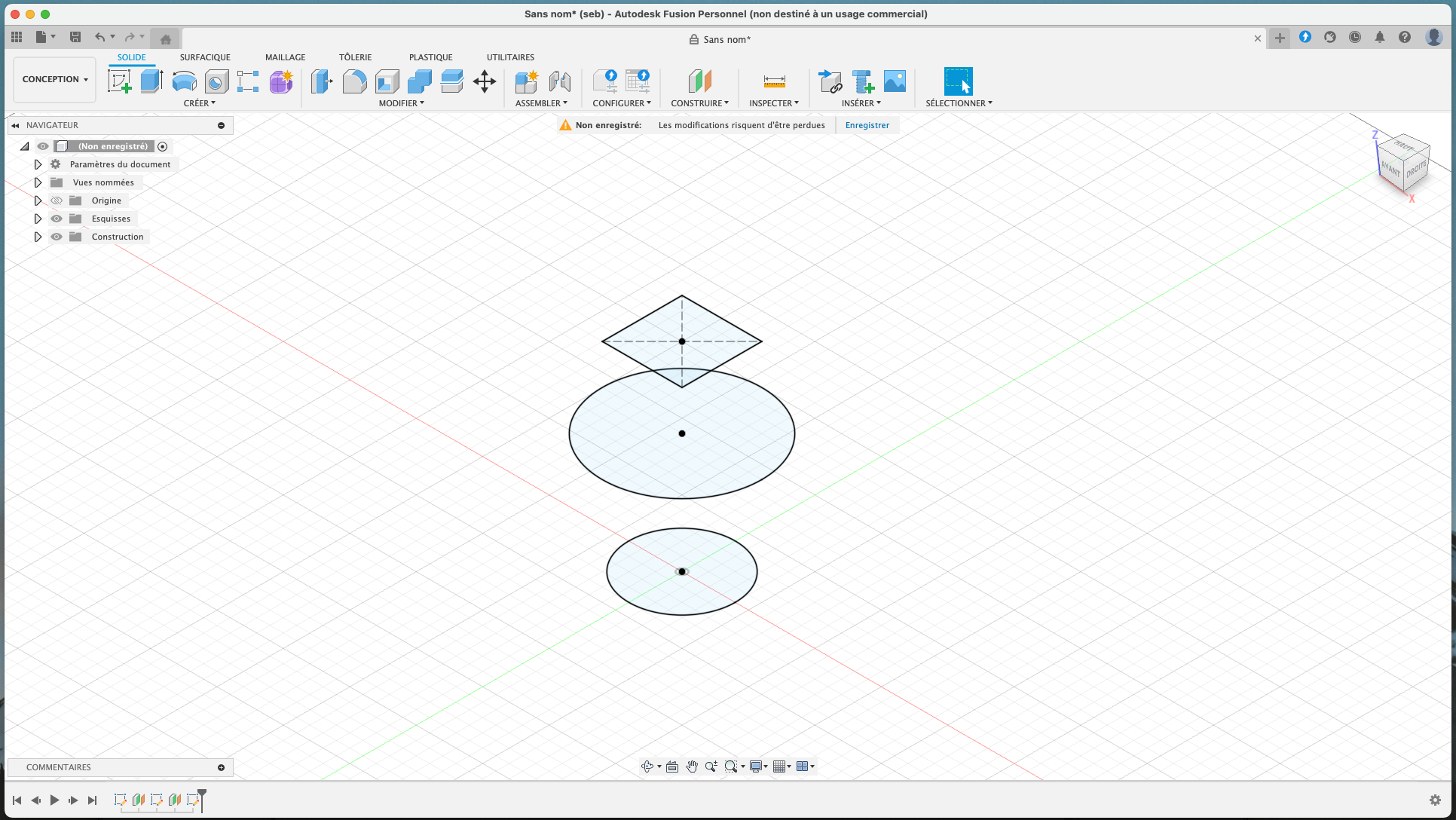Click the Insert Derive icon
Screen dimensions: 1456x820
tap(830, 81)
